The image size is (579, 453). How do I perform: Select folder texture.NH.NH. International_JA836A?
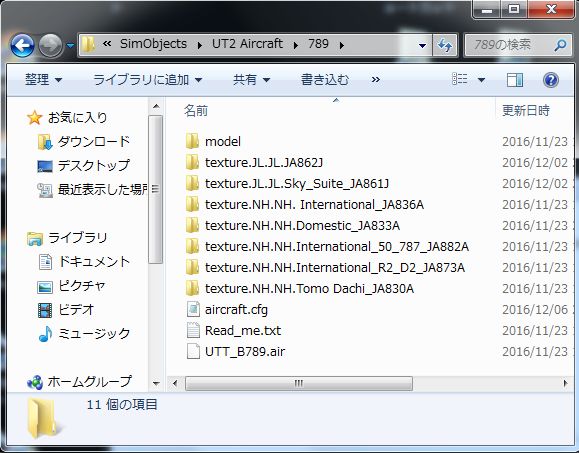314,204
